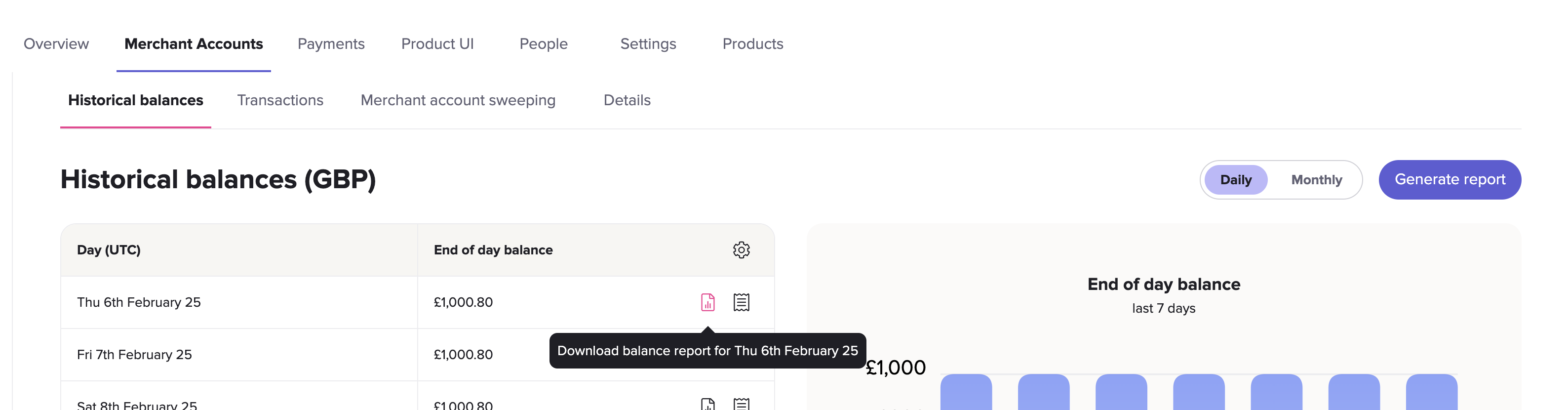This screenshot has width=1568, height=410.
Task: Open the Product UI tab
Action: coord(437,44)
